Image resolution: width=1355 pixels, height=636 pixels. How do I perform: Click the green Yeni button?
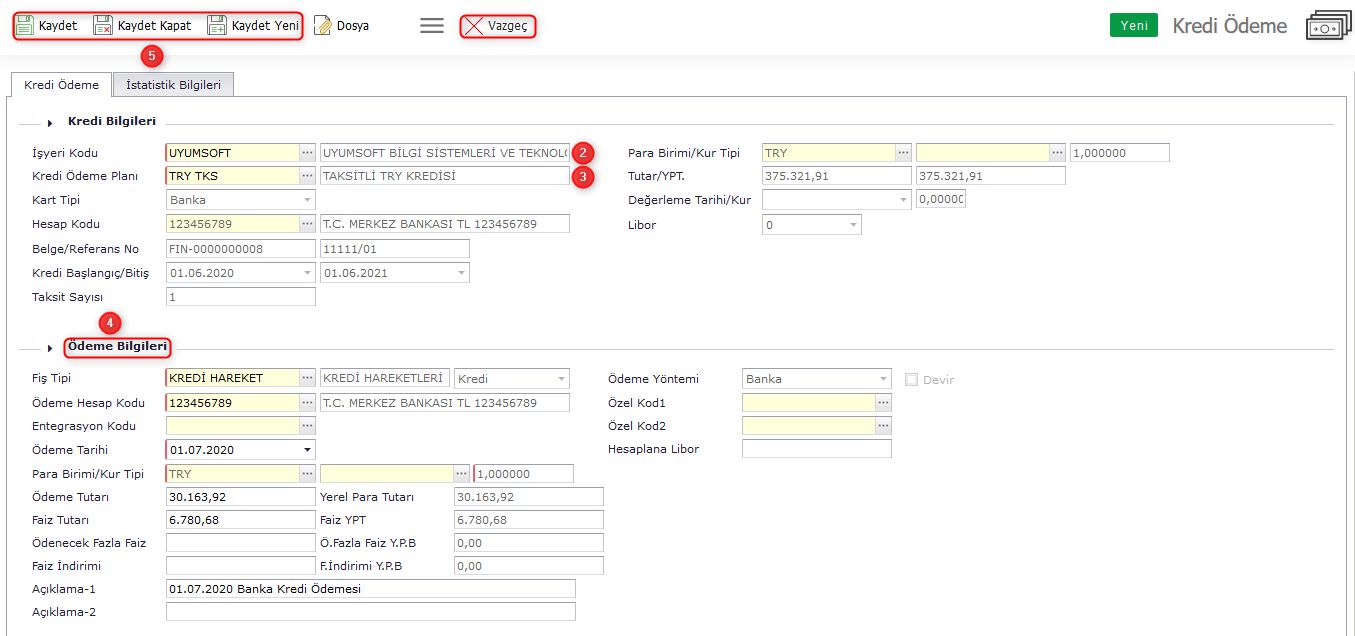1133,26
